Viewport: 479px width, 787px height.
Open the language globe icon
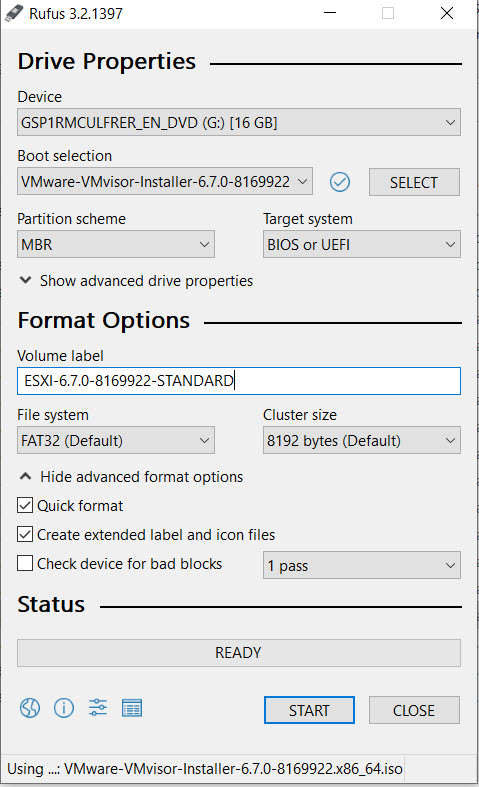pyautogui.click(x=30, y=708)
